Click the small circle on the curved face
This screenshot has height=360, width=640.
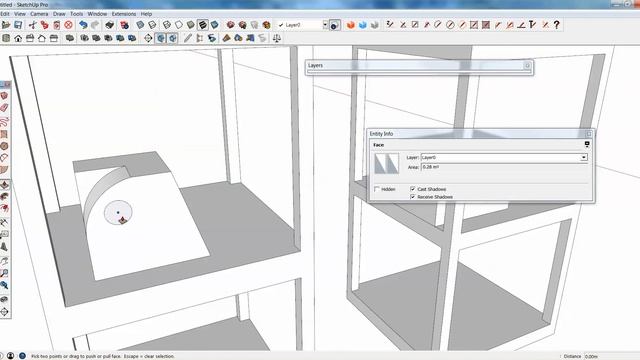[118, 212]
